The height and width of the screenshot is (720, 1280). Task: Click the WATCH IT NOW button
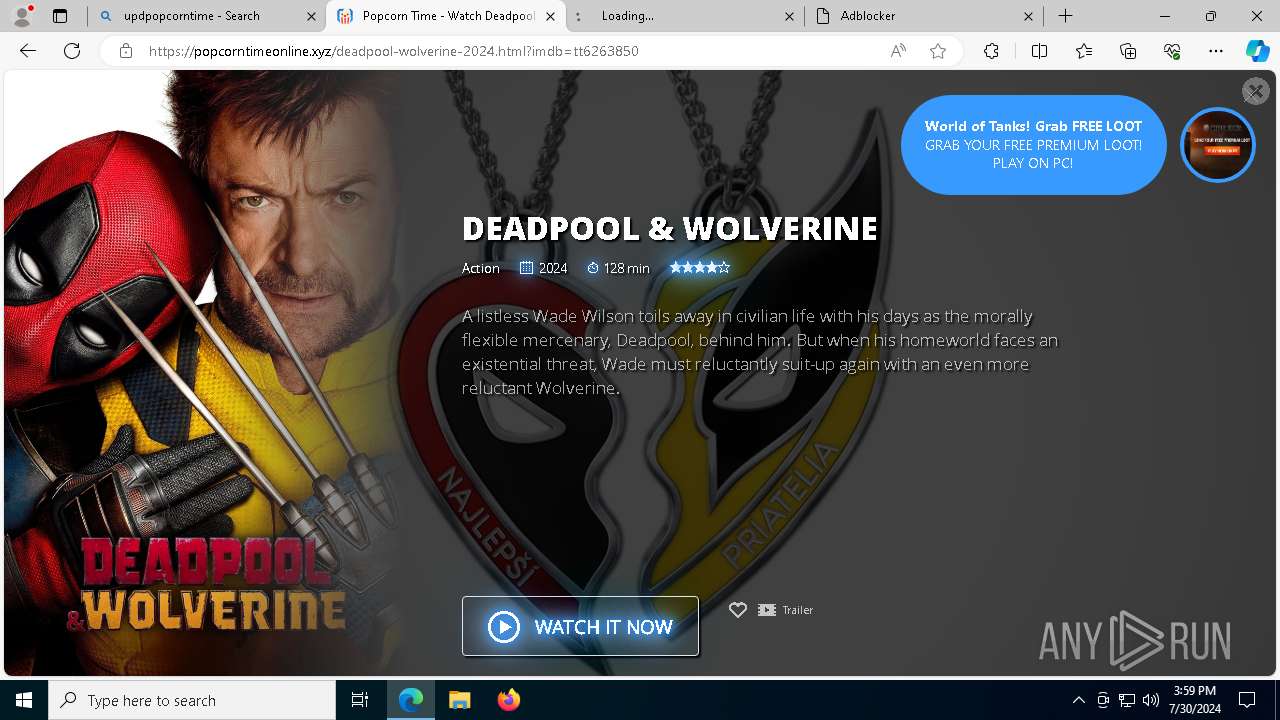[580, 626]
